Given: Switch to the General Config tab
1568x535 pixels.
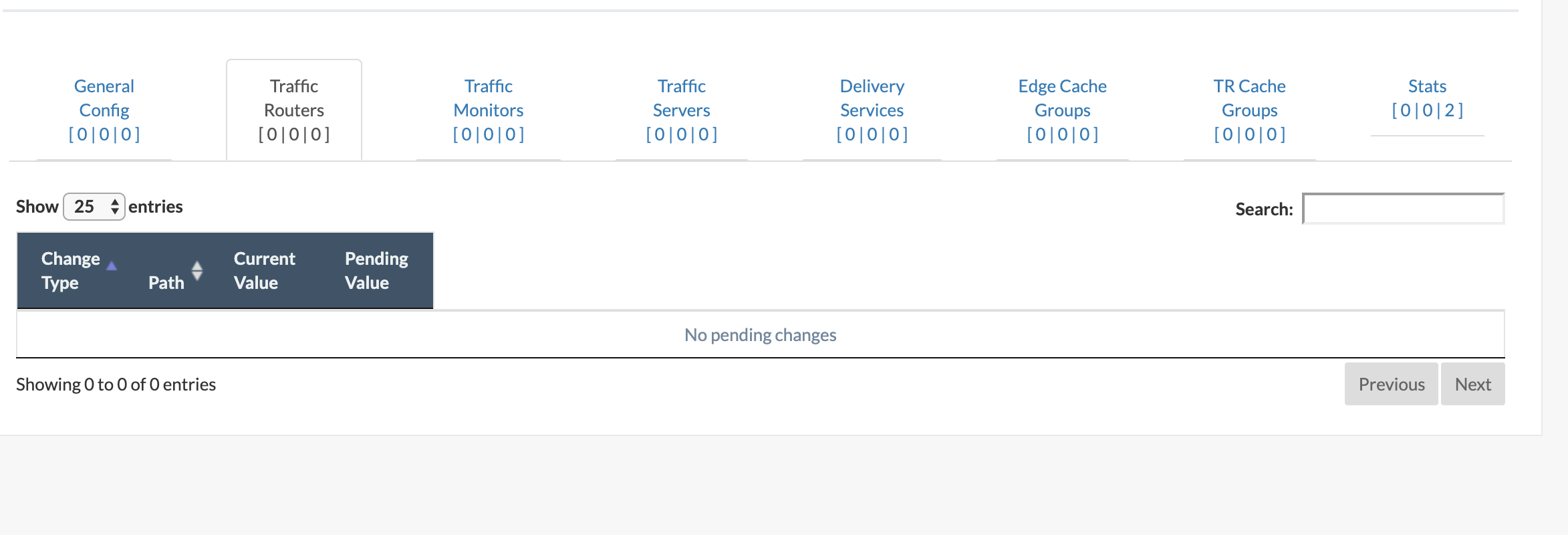Looking at the screenshot, I should pos(104,109).
